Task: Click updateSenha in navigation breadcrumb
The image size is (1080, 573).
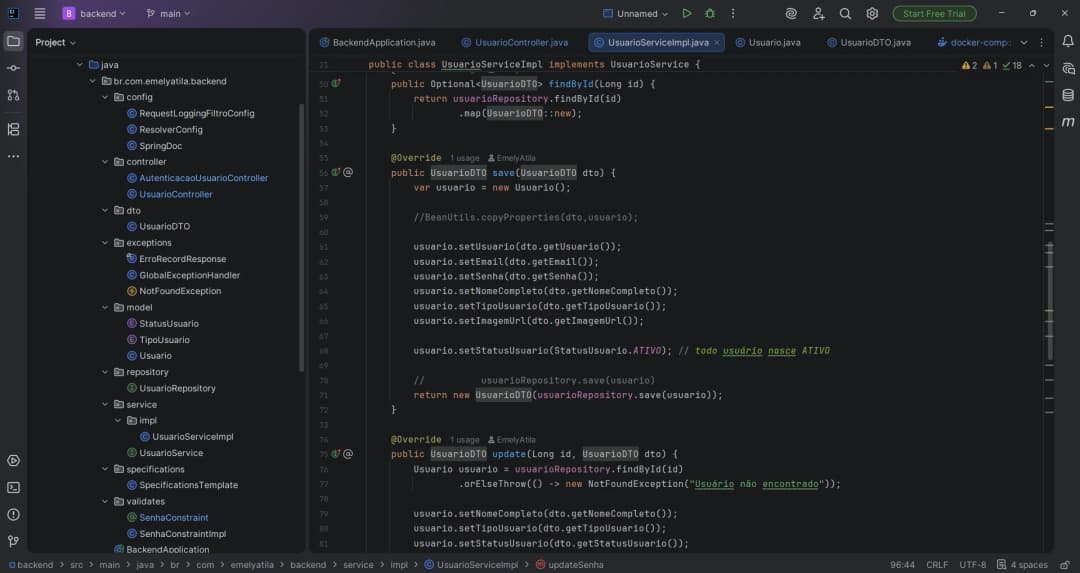Action: click(x=570, y=565)
